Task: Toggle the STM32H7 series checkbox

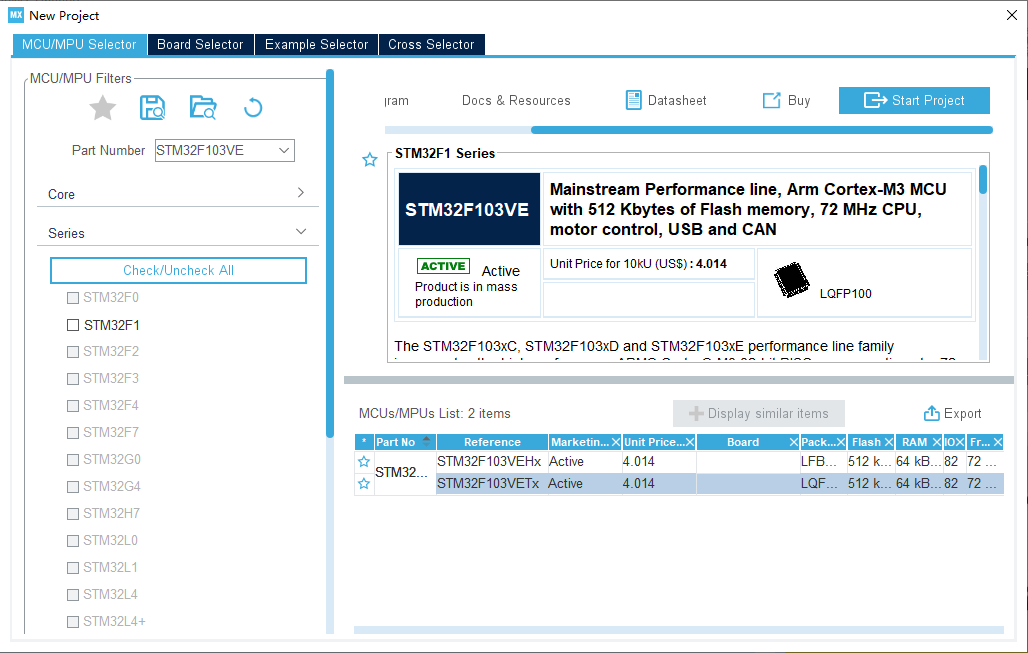Action: pos(73,513)
